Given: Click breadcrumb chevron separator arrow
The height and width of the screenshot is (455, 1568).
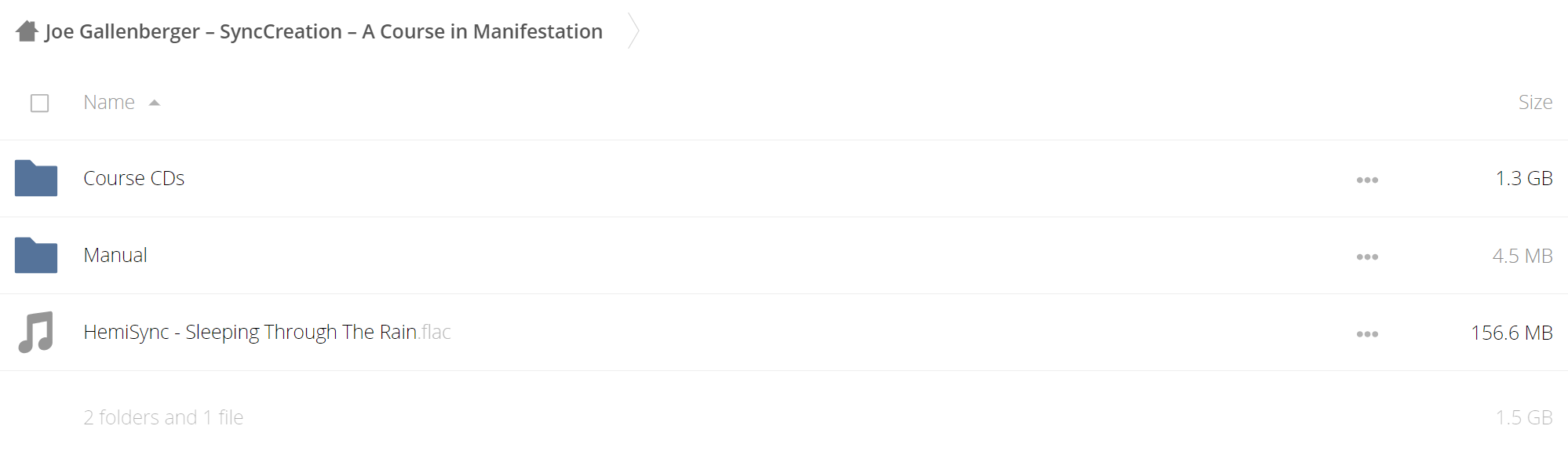Looking at the screenshot, I should pyautogui.click(x=634, y=31).
